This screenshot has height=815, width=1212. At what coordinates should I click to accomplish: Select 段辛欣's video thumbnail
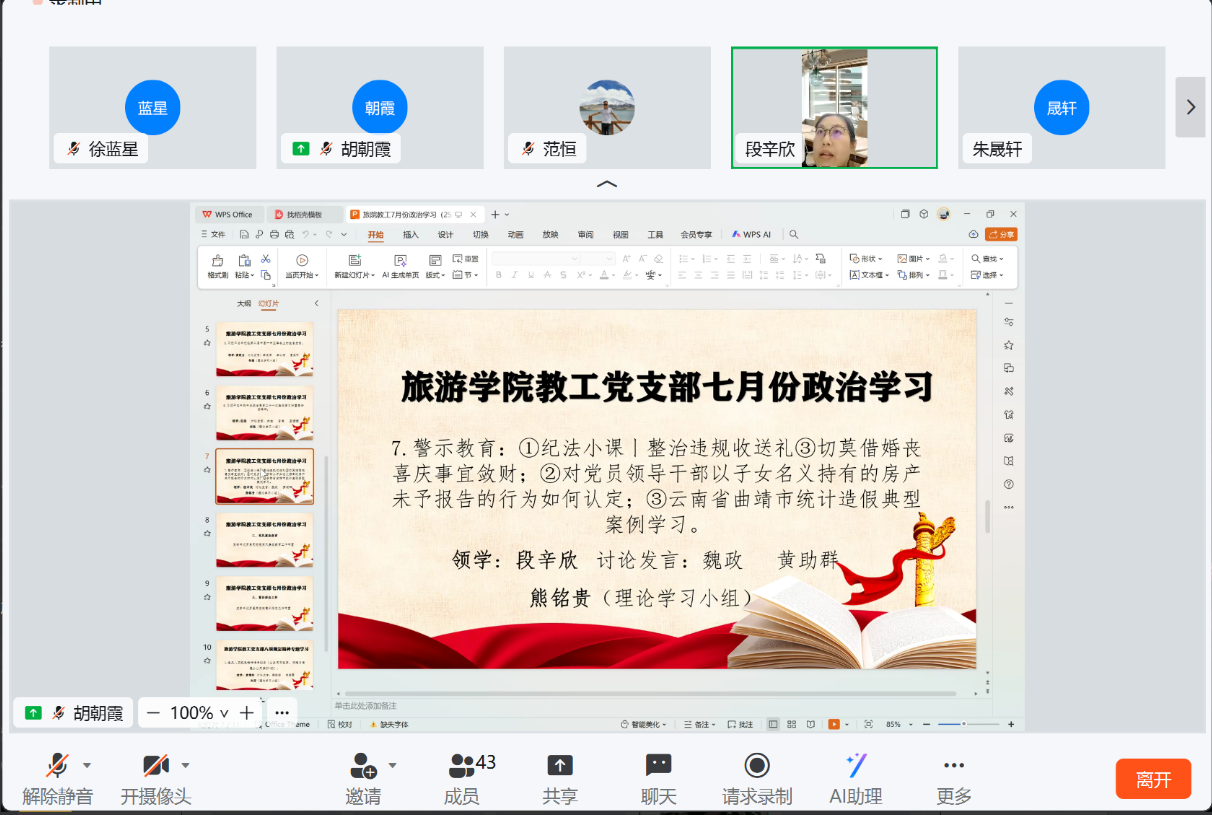click(834, 107)
